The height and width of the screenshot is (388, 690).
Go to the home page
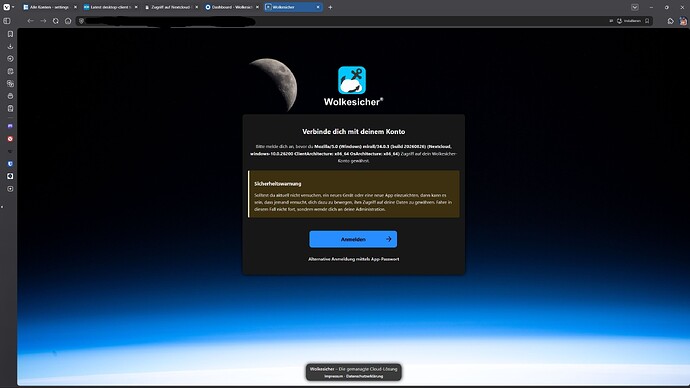pyautogui.click(x=68, y=21)
